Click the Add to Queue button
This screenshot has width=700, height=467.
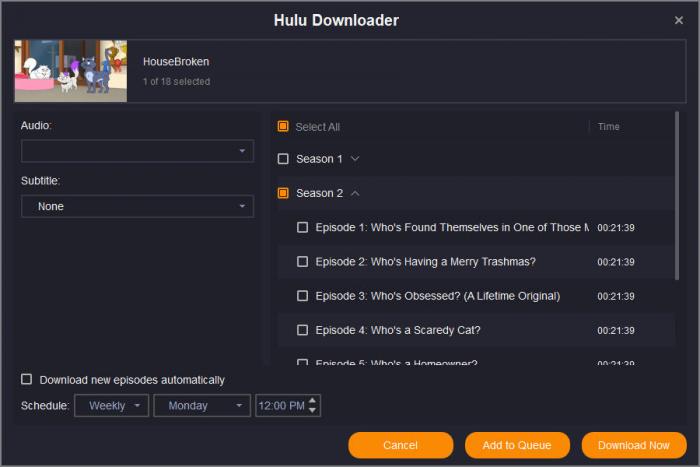(x=517, y=445)
